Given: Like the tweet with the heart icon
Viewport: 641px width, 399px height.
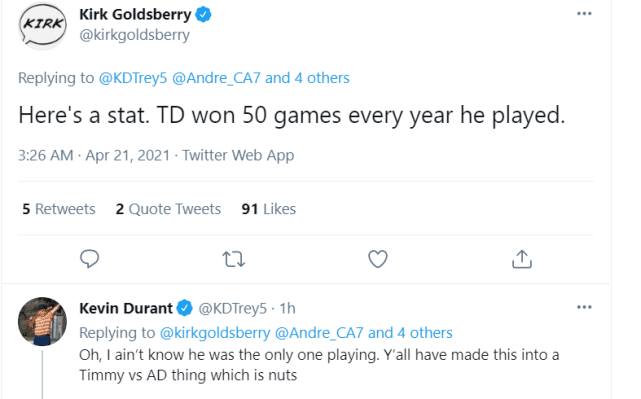Looking at the screenshot, I should click(x=378, y=259).
